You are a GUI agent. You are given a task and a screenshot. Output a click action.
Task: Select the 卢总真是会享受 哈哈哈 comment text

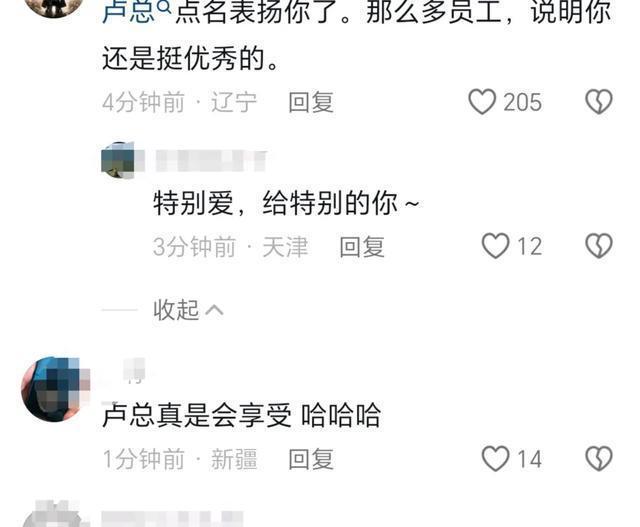tap(241, 415)
